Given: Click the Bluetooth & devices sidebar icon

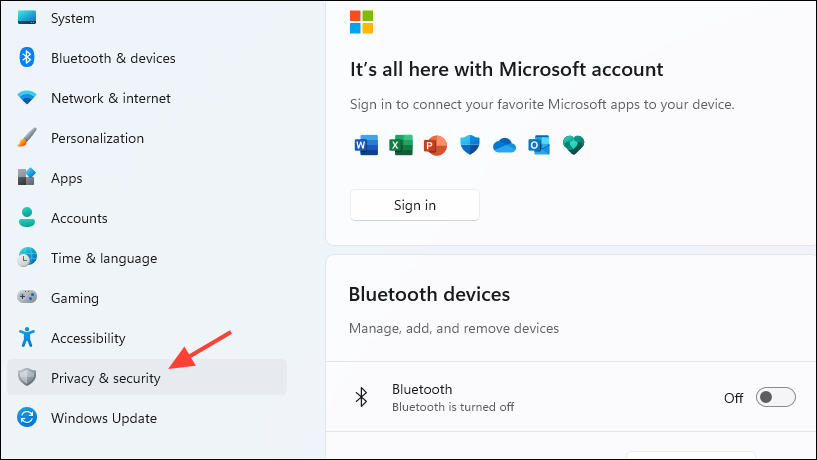Looking at the screenshot, I should click(x=27, y=57).
